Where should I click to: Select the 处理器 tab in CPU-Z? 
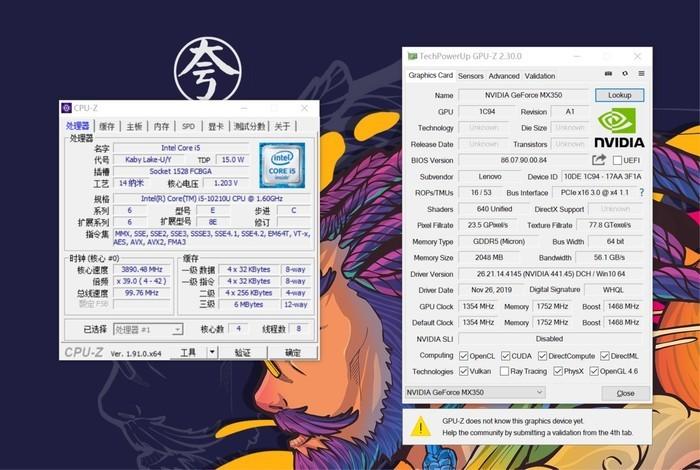[78, 126]
